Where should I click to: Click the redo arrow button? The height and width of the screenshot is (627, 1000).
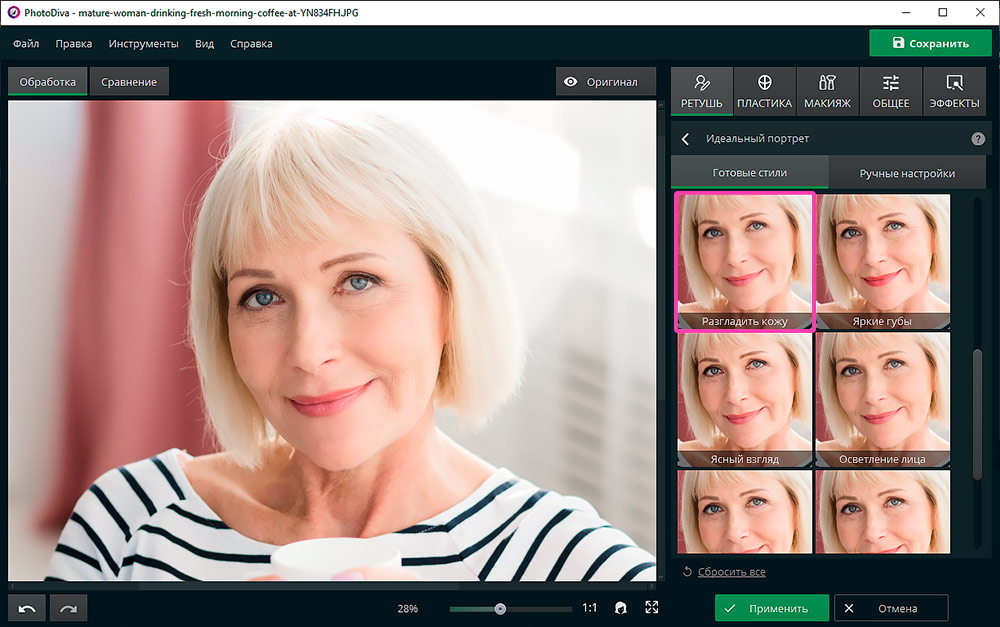(x=68, y=608)
